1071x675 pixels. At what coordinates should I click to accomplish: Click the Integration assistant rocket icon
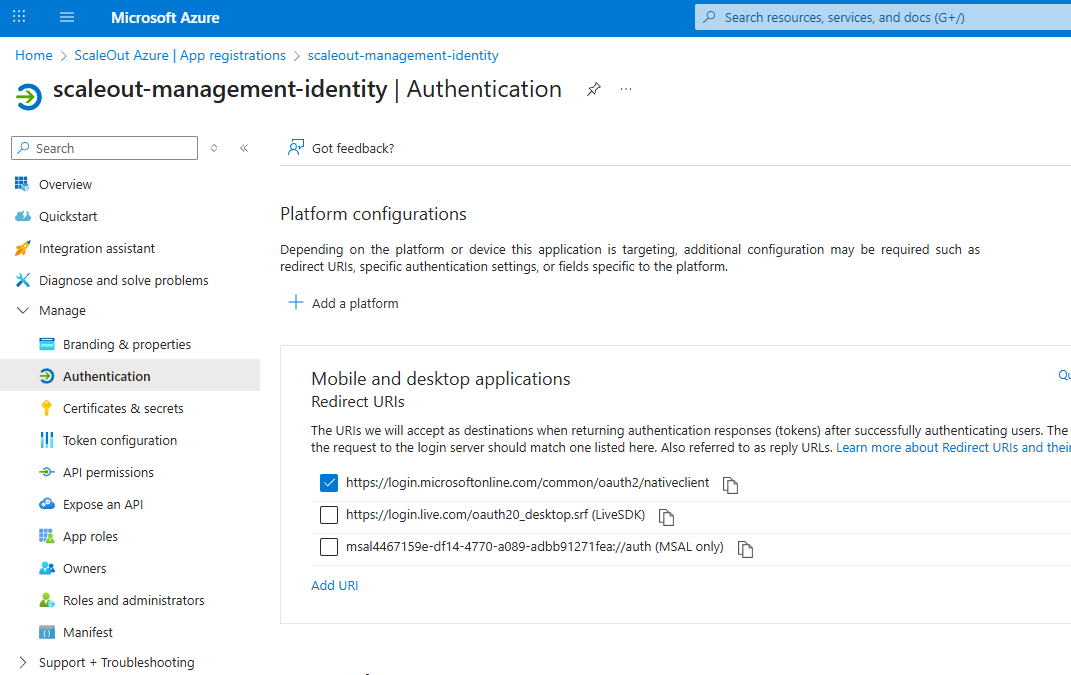click(x=23, y=248)
